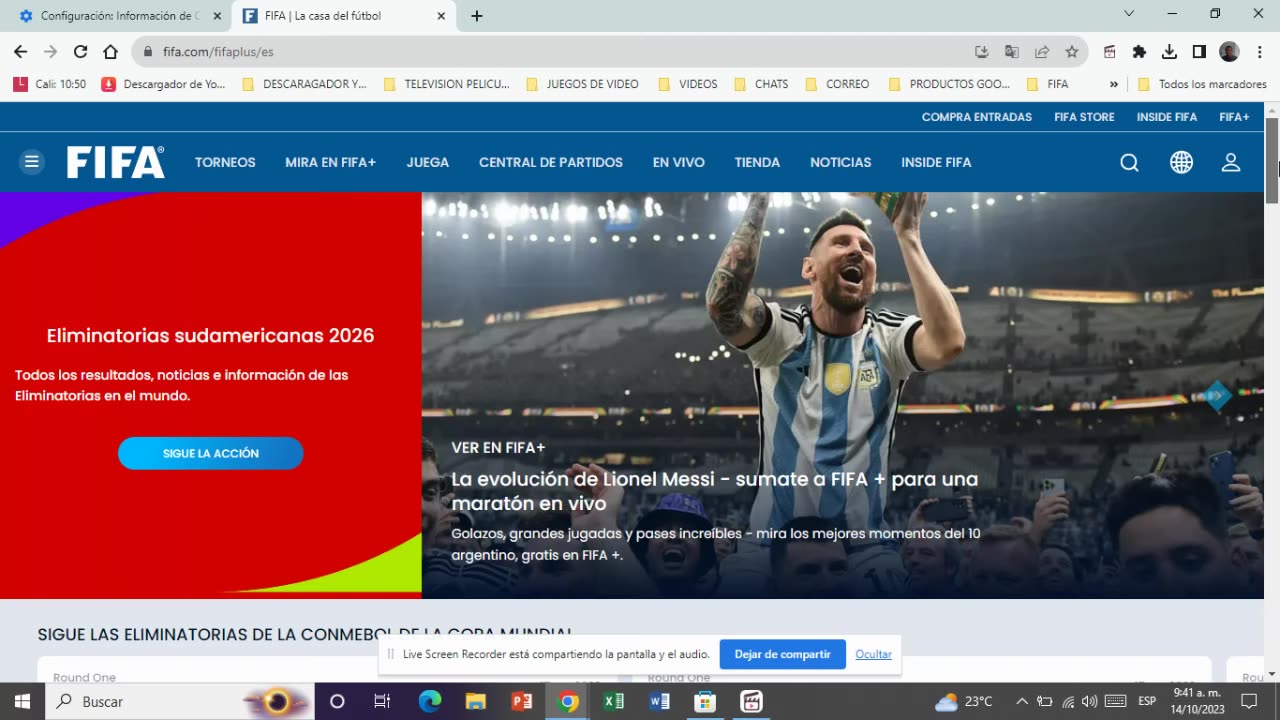This screenshot has height=720, width=1280.
Task: Click the Ocultar link
Action: [873, 654]
